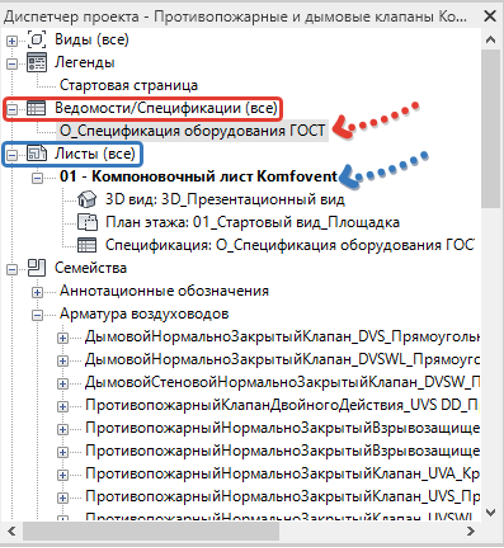The image size is (504, 548).
Task: Expand Аннотационные обозначения node
Action: 37,292
